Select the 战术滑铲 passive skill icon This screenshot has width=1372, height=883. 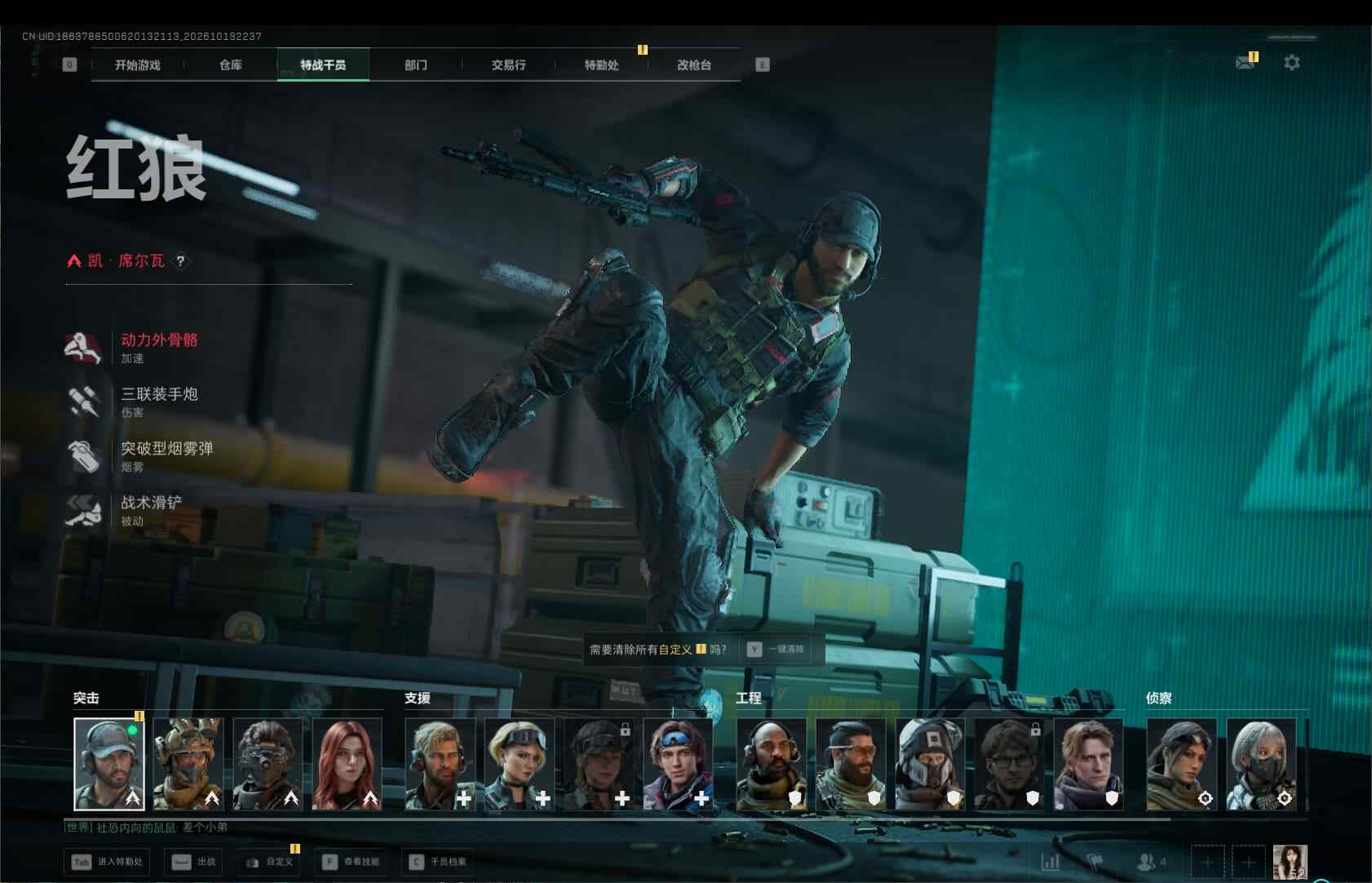pyautogui.click(x=82, y=511)
